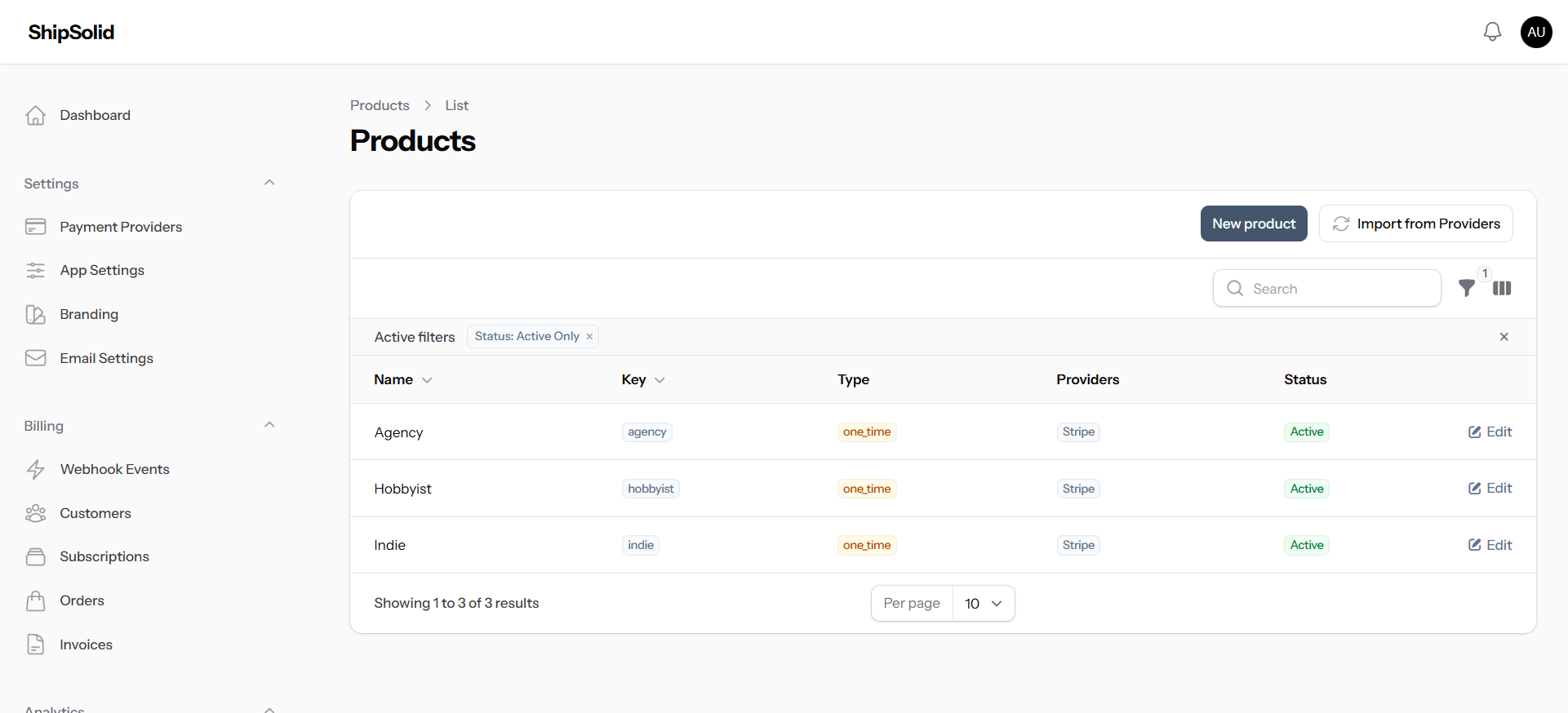The height and width of the screenshot is (713, 1568).
Task: Open Webhook Events page
Action: point(114,469)
